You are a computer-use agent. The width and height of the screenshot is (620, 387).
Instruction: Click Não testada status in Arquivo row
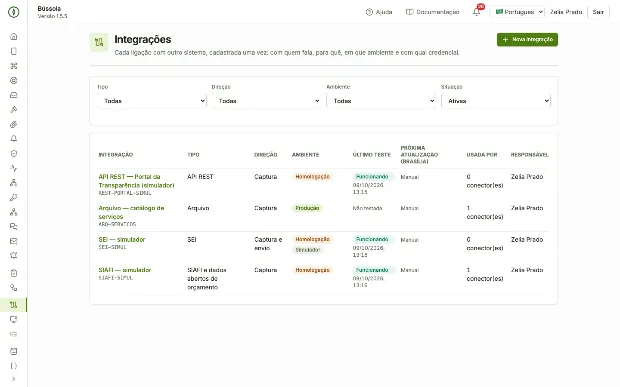367,208
